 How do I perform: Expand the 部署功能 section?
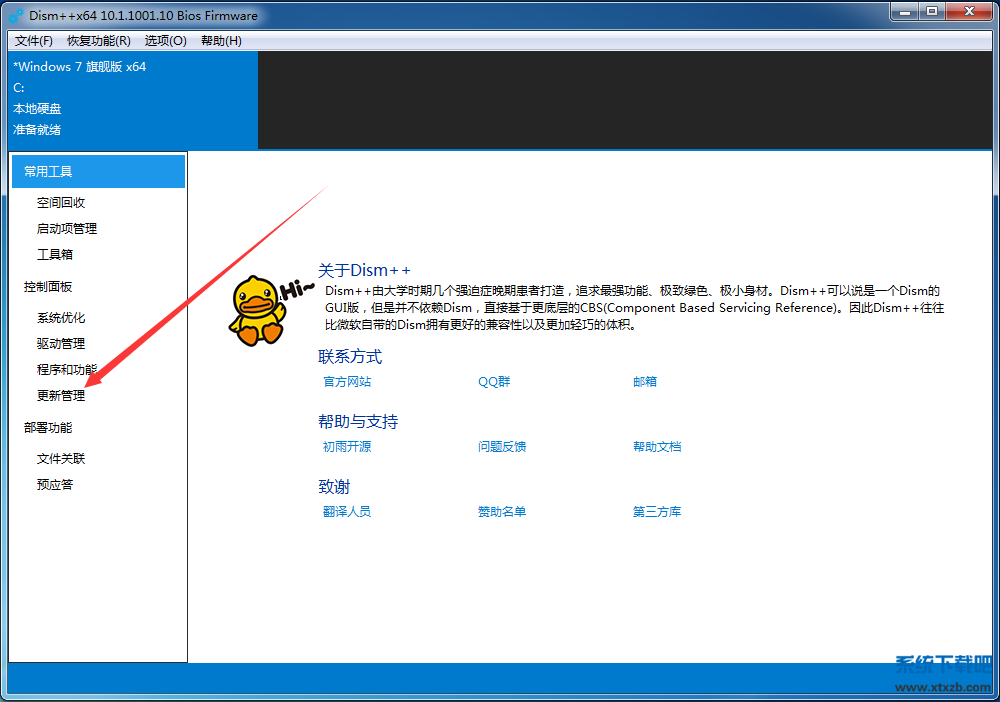[46, 427]
